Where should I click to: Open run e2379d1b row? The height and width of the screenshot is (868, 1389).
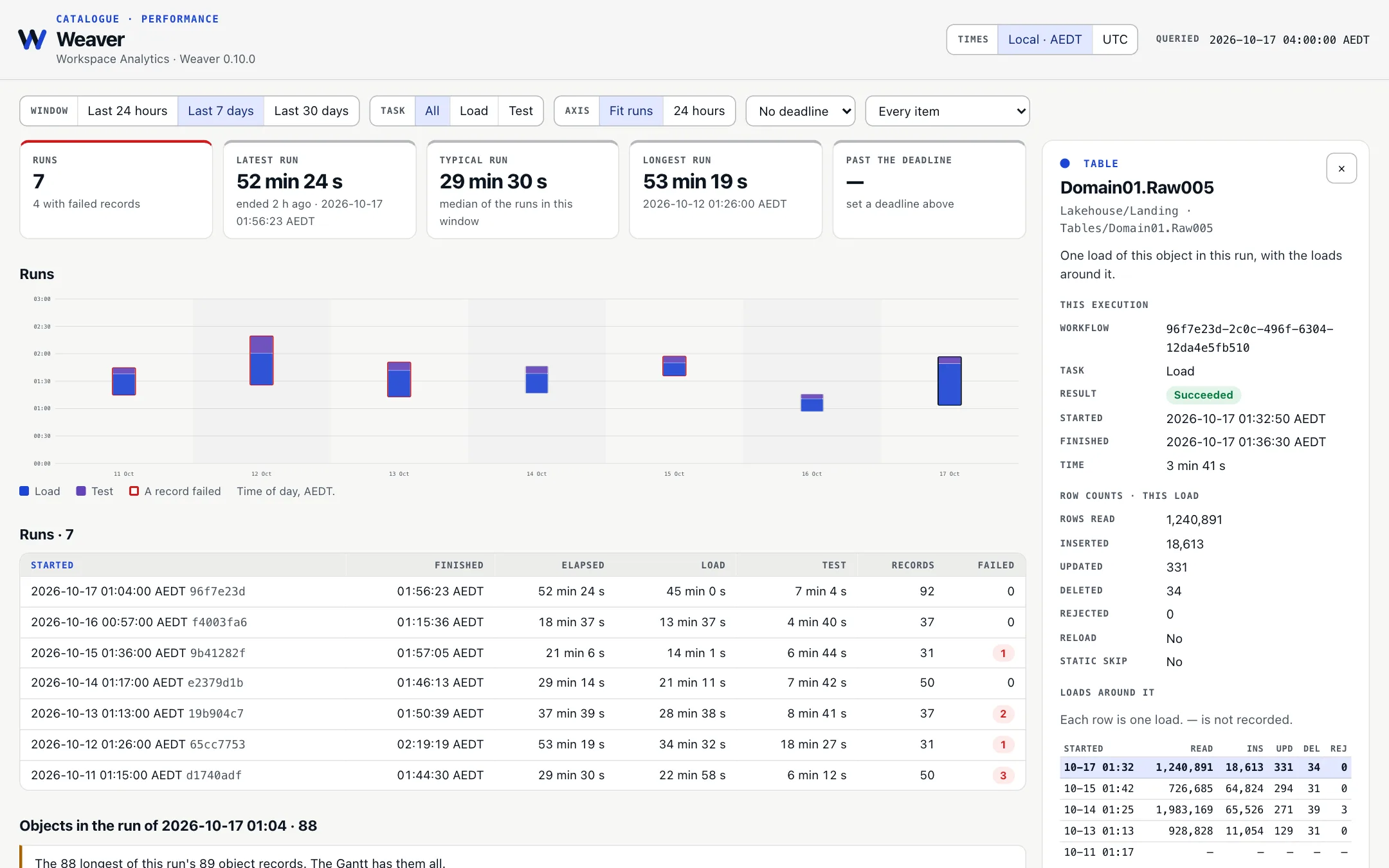[x=522, y=683]
